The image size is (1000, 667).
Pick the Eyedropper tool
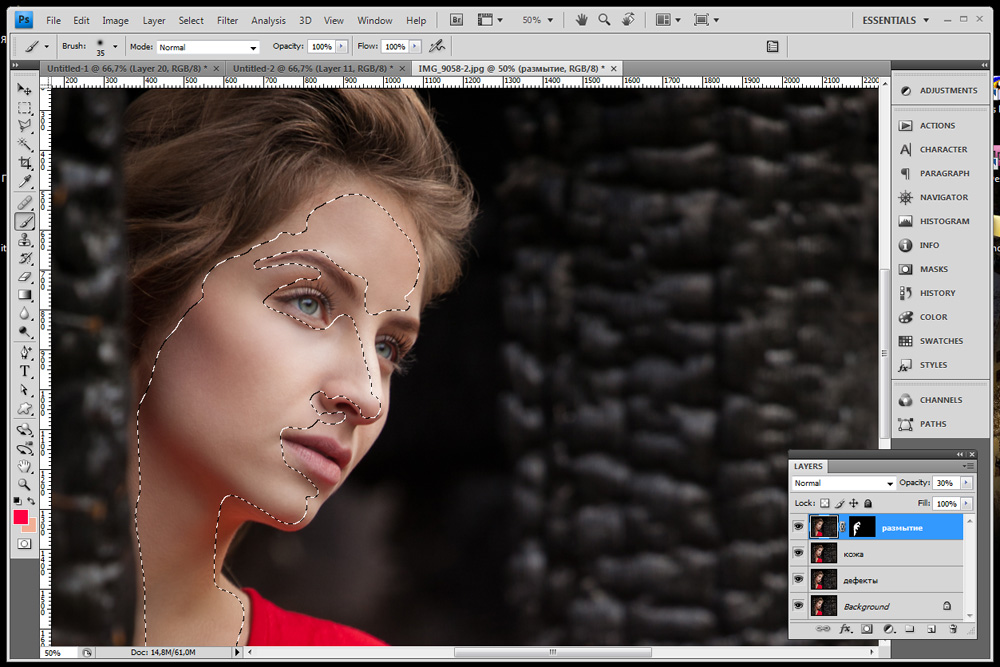pos(25,182)
